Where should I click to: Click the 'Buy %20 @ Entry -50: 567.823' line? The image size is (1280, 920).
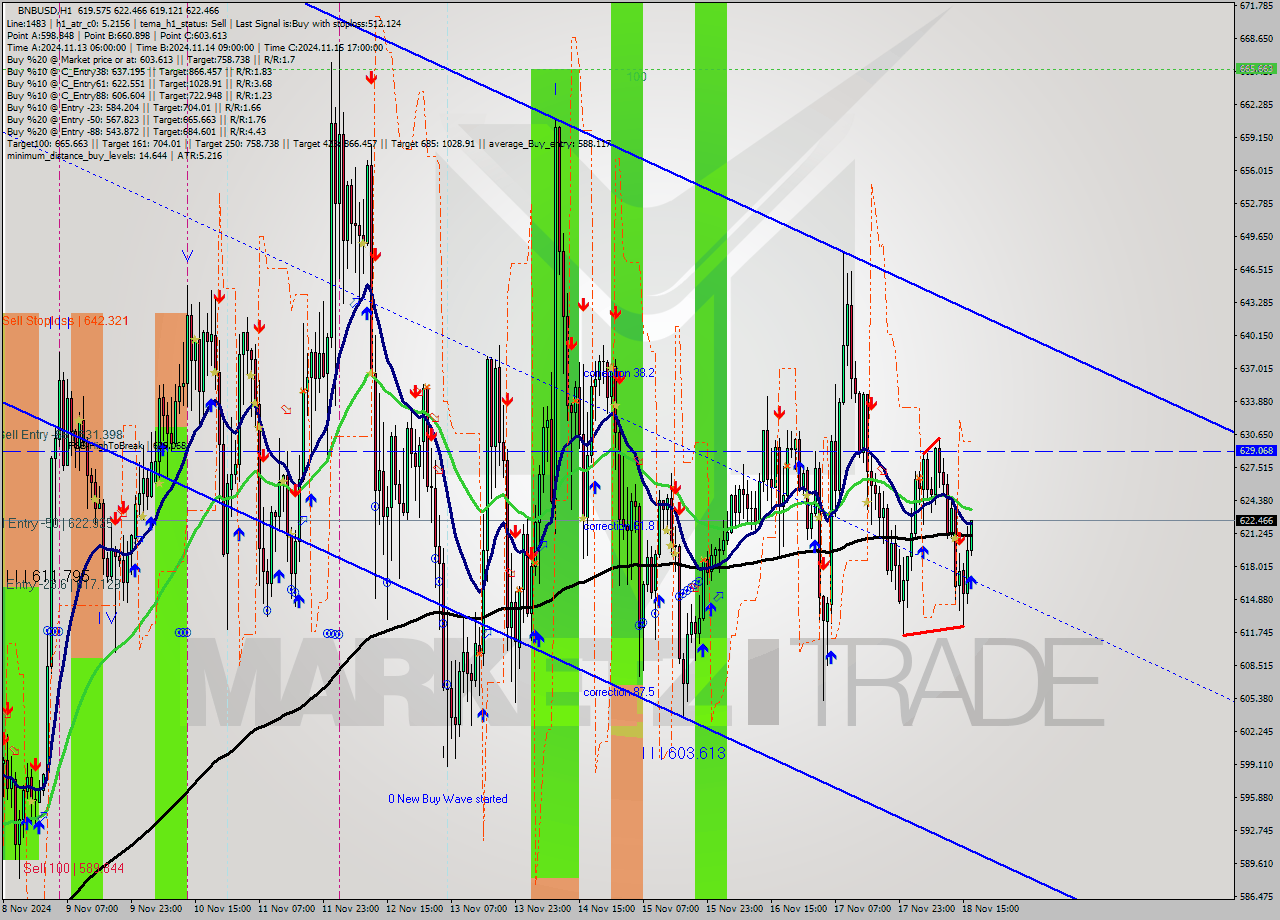click(136, 119)
